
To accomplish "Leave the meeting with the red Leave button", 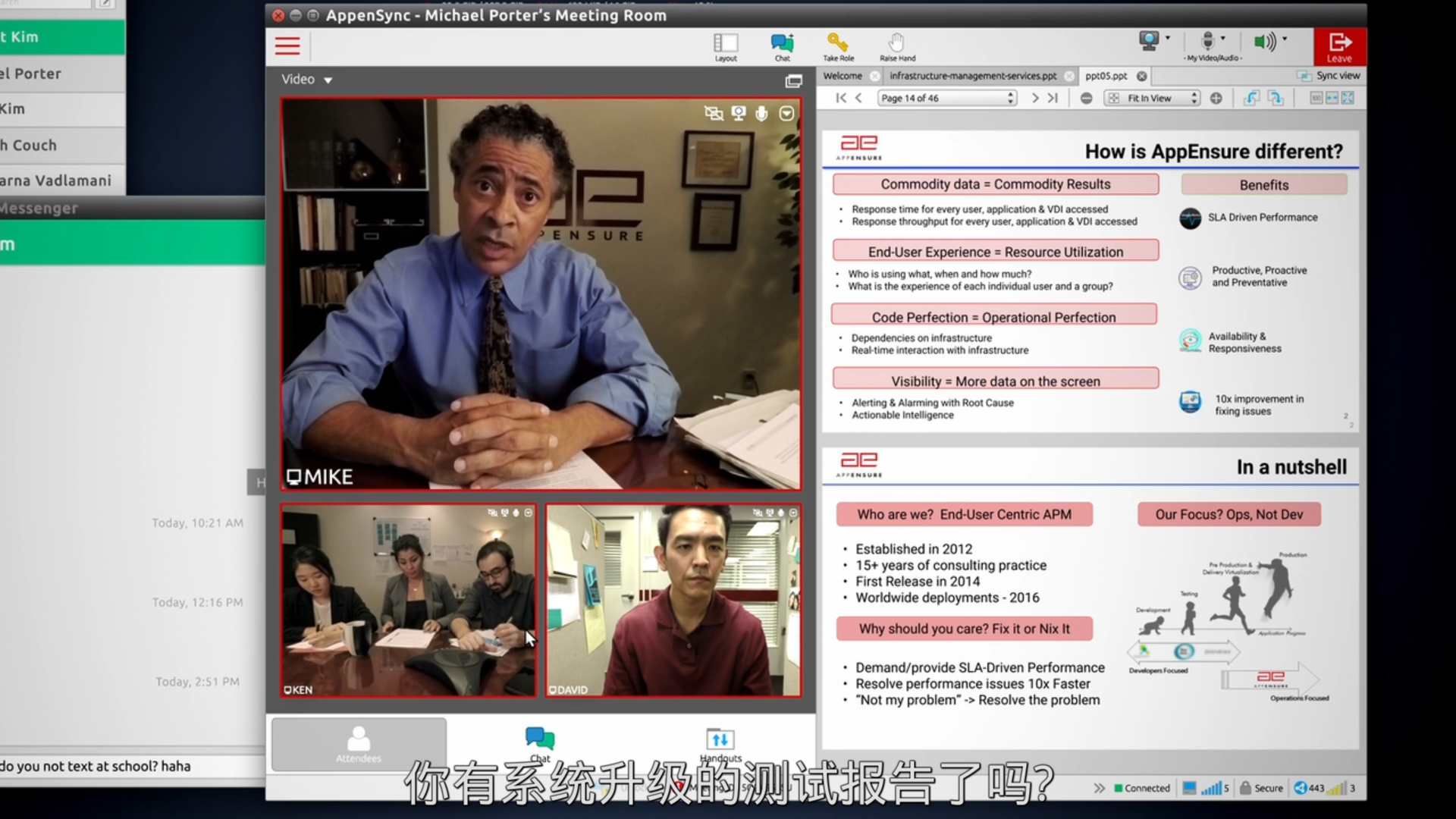I will coord(1339,47).
